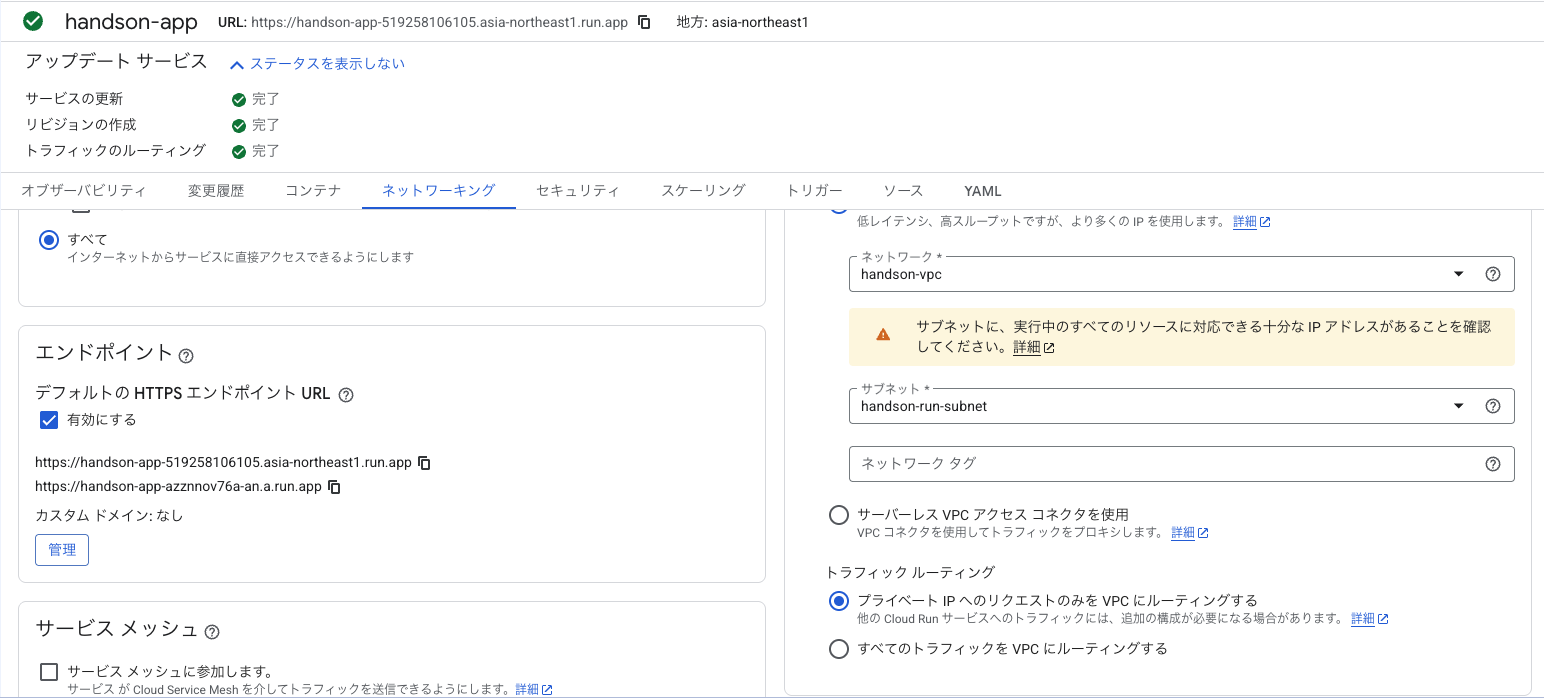Open help for エンドポイント heading
Viewport: 1544px width, 699px height.
[x=186, y=355]
